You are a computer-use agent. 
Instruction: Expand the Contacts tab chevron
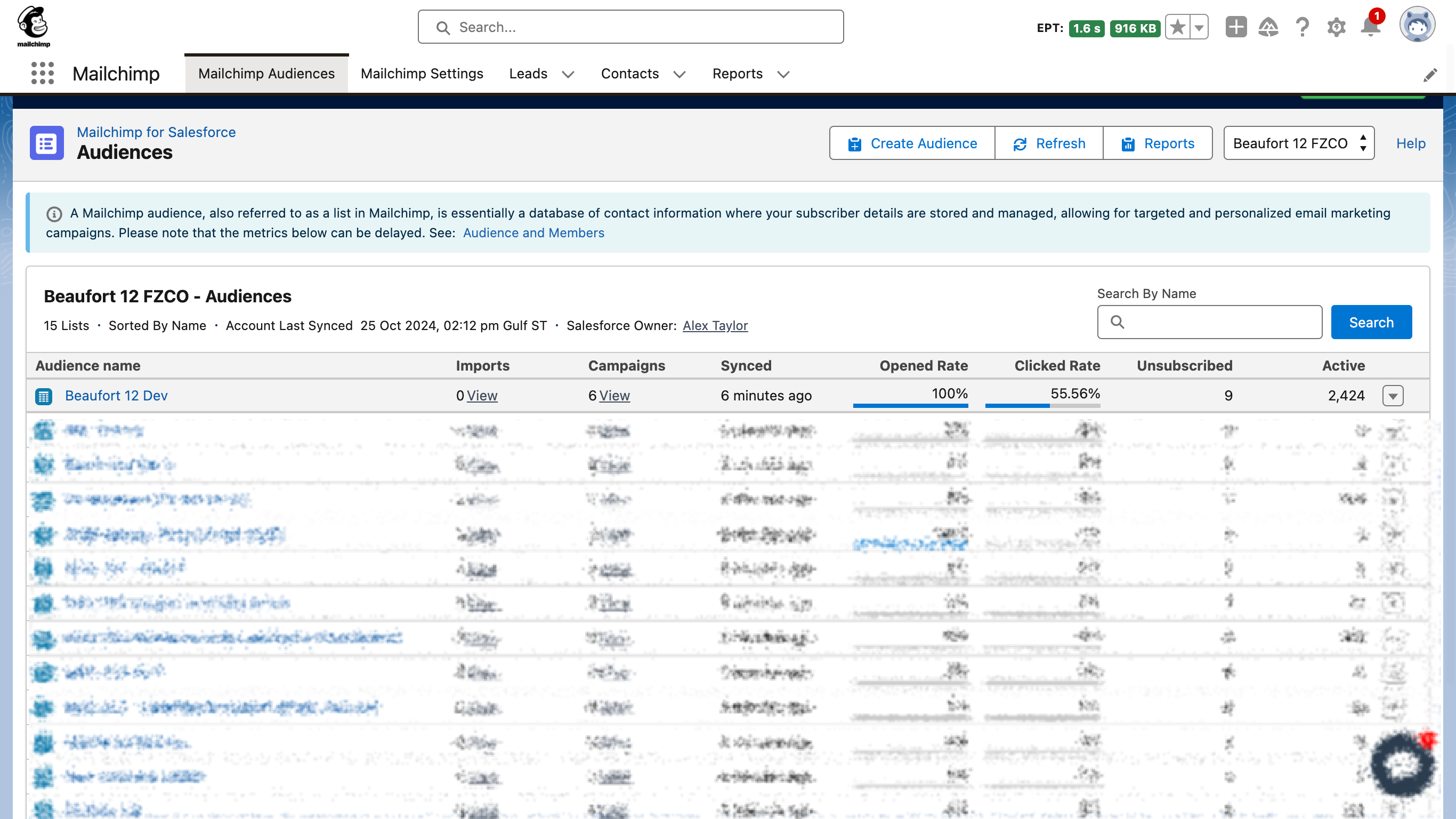[680, 74]
